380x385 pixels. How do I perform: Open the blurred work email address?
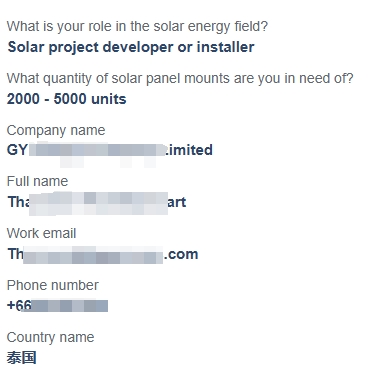tap(103, 254)
